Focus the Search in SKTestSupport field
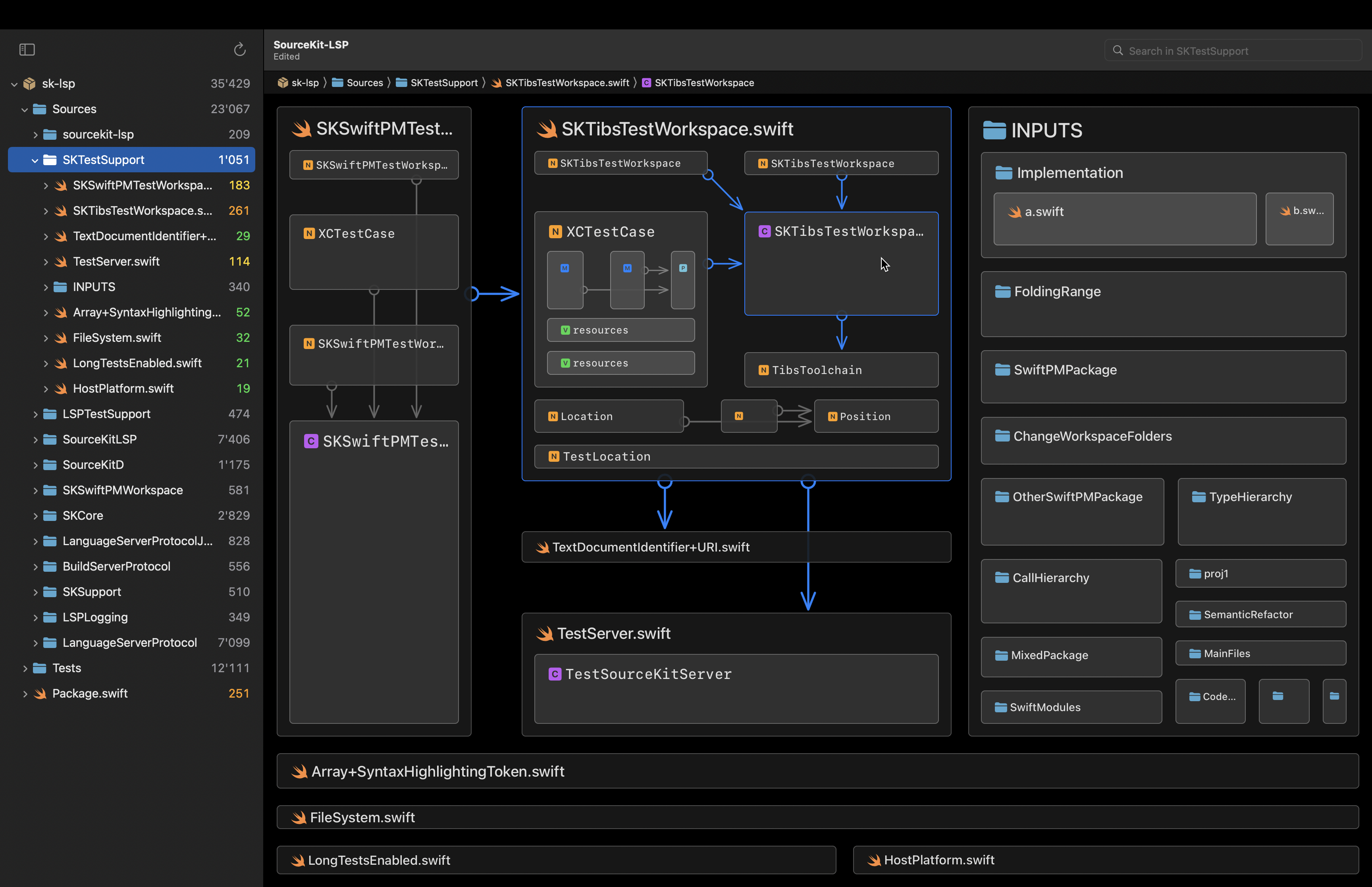Image resolution: width=1372 pixels, height=887 pixels. click(x=1233, y=51)
